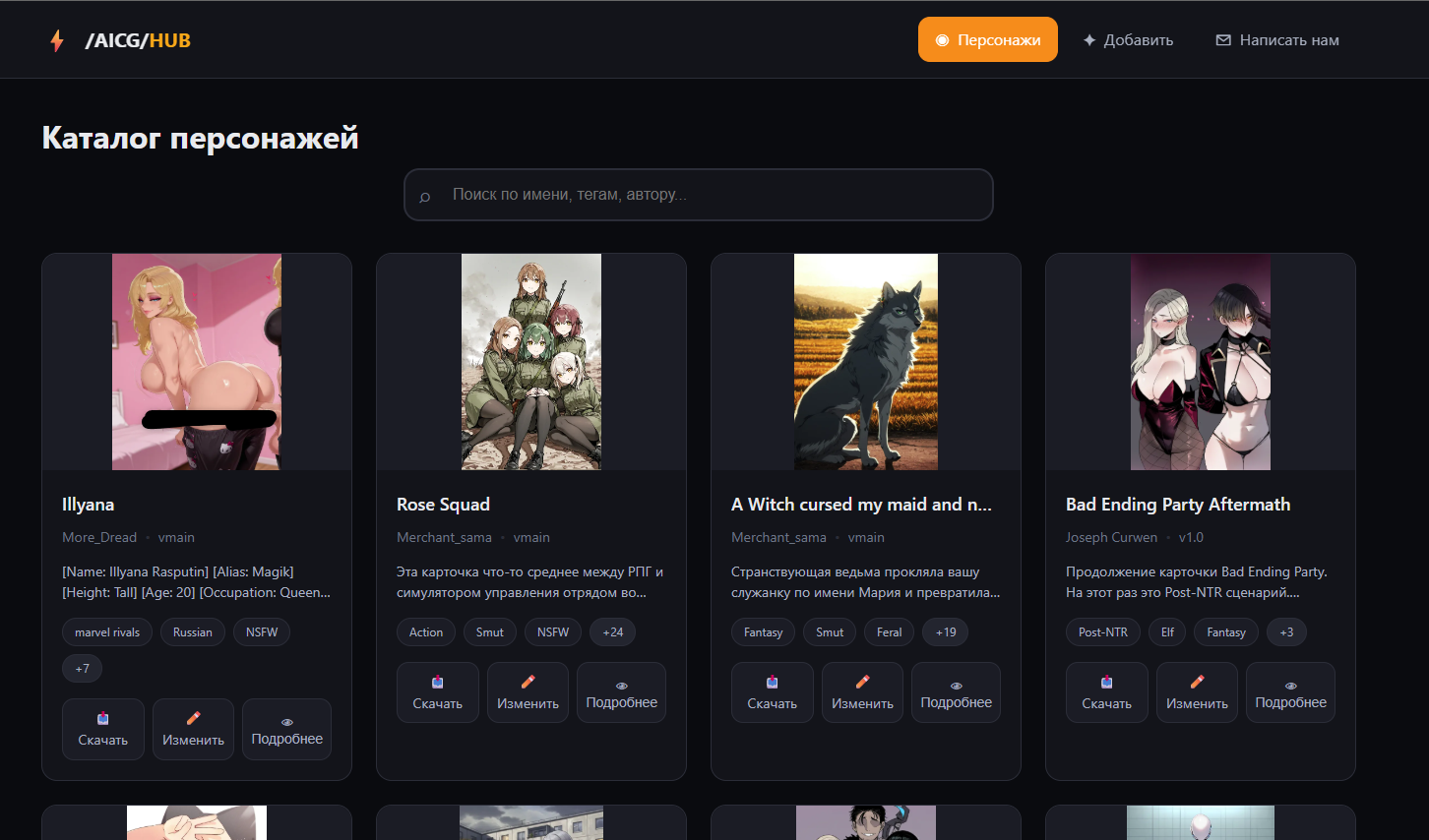
Task: Click author name Joseph Curwen
Action: 1111,537
